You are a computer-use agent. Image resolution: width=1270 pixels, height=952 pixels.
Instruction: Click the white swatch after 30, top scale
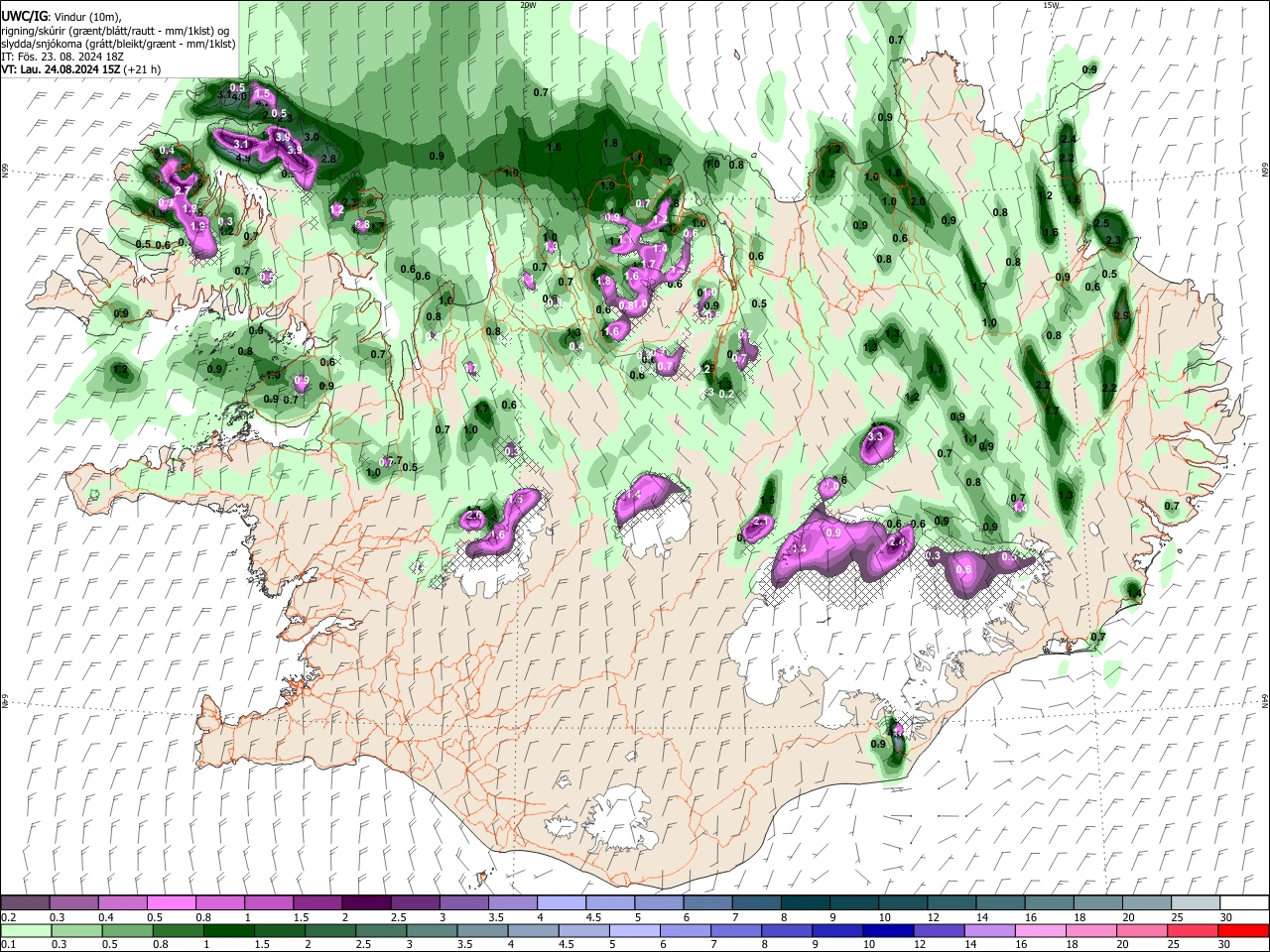(x=1244, y=903)
